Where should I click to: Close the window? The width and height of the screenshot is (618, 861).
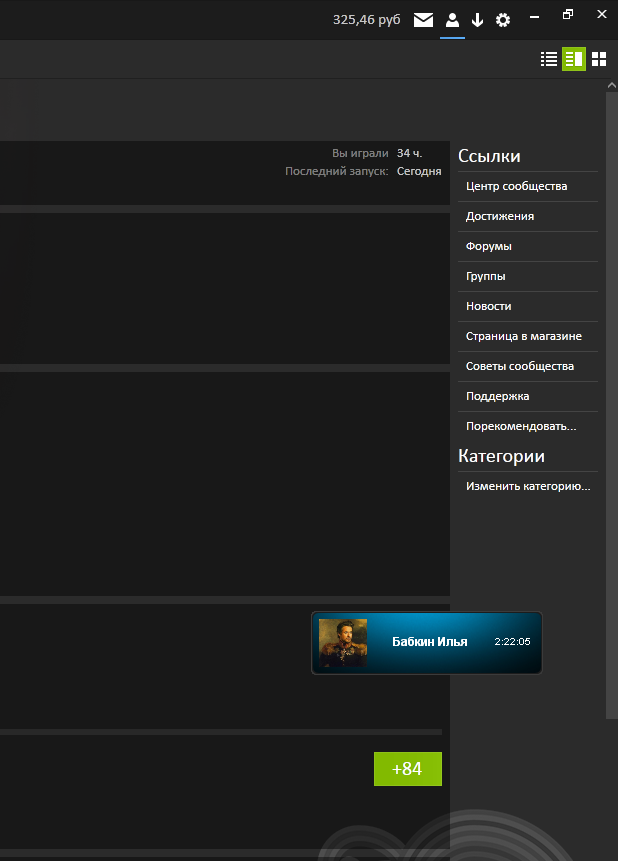click(602, 15)
